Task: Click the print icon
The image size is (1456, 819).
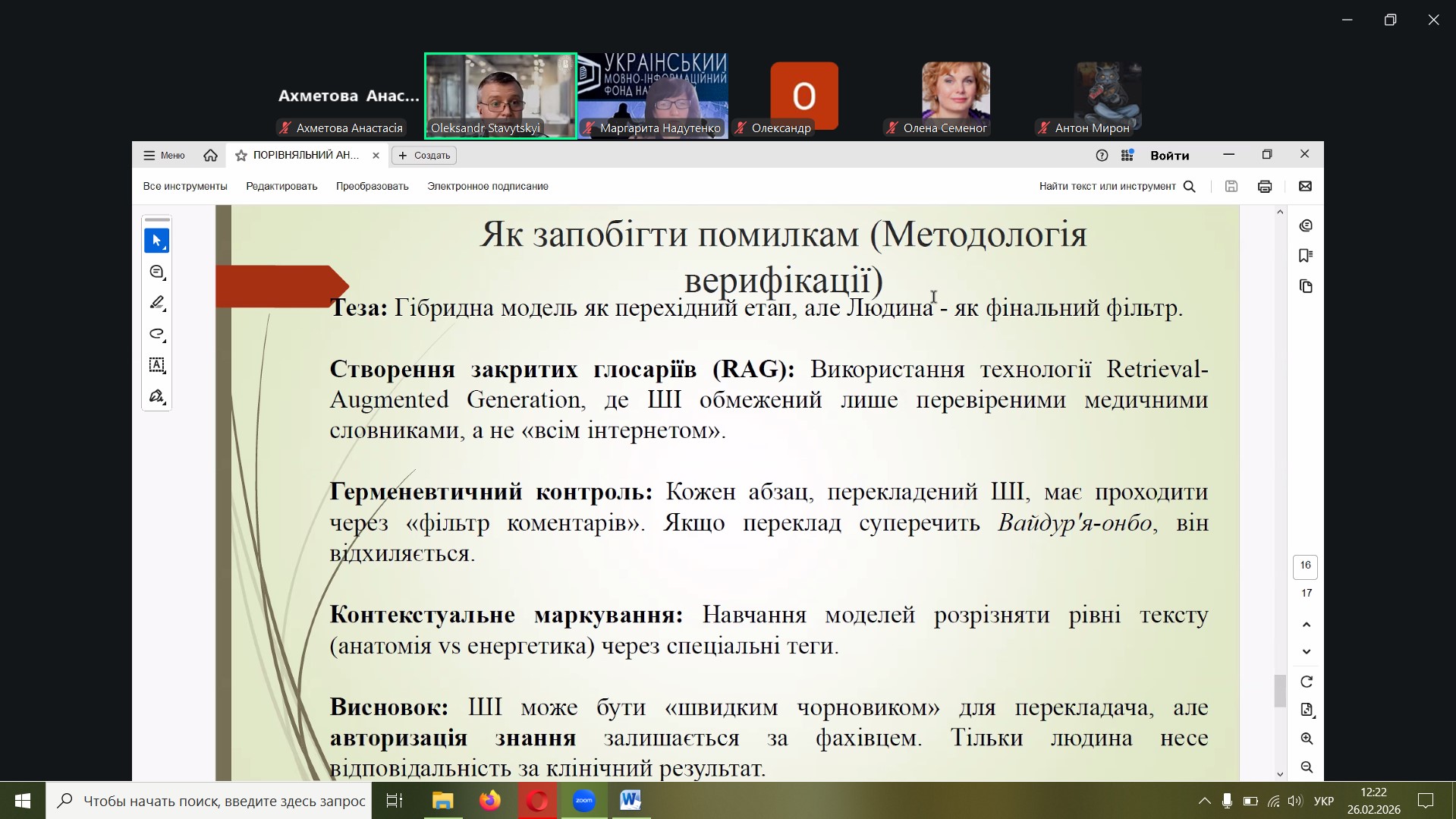Action: (x=1265, y=187)
